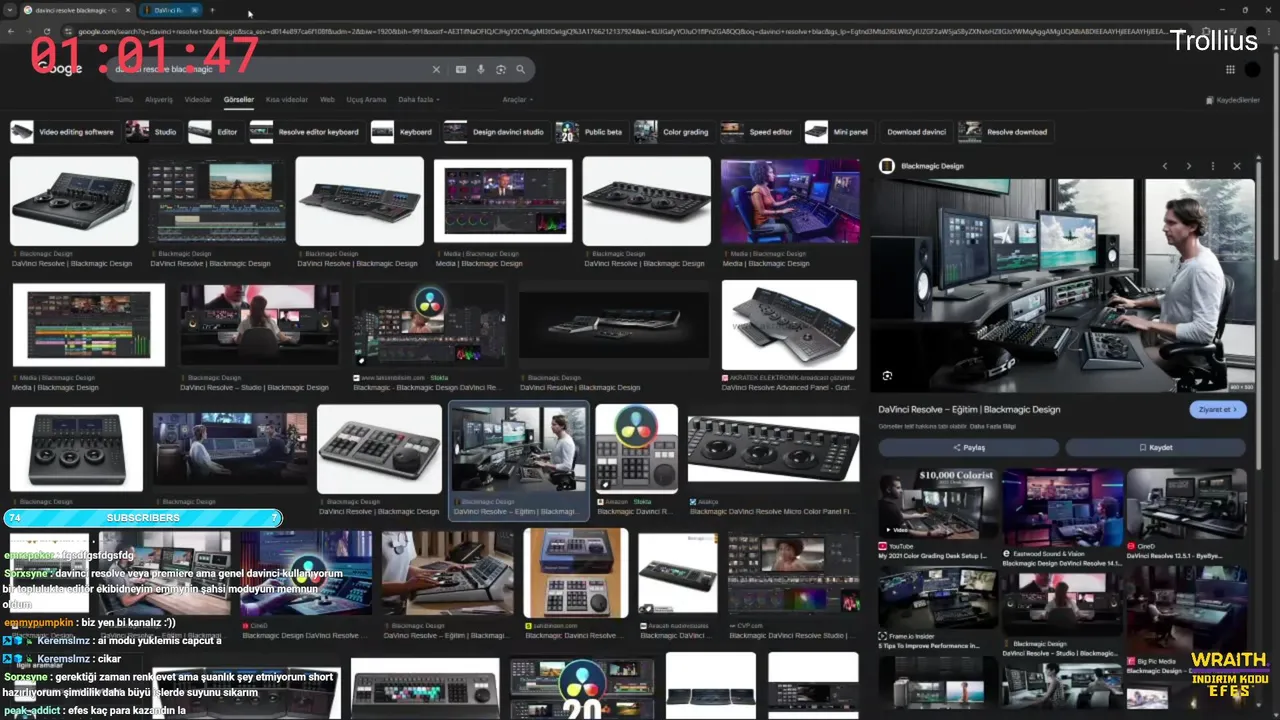
Task: Reload the page with the refresh icon
Action: (x=47, y=31)
